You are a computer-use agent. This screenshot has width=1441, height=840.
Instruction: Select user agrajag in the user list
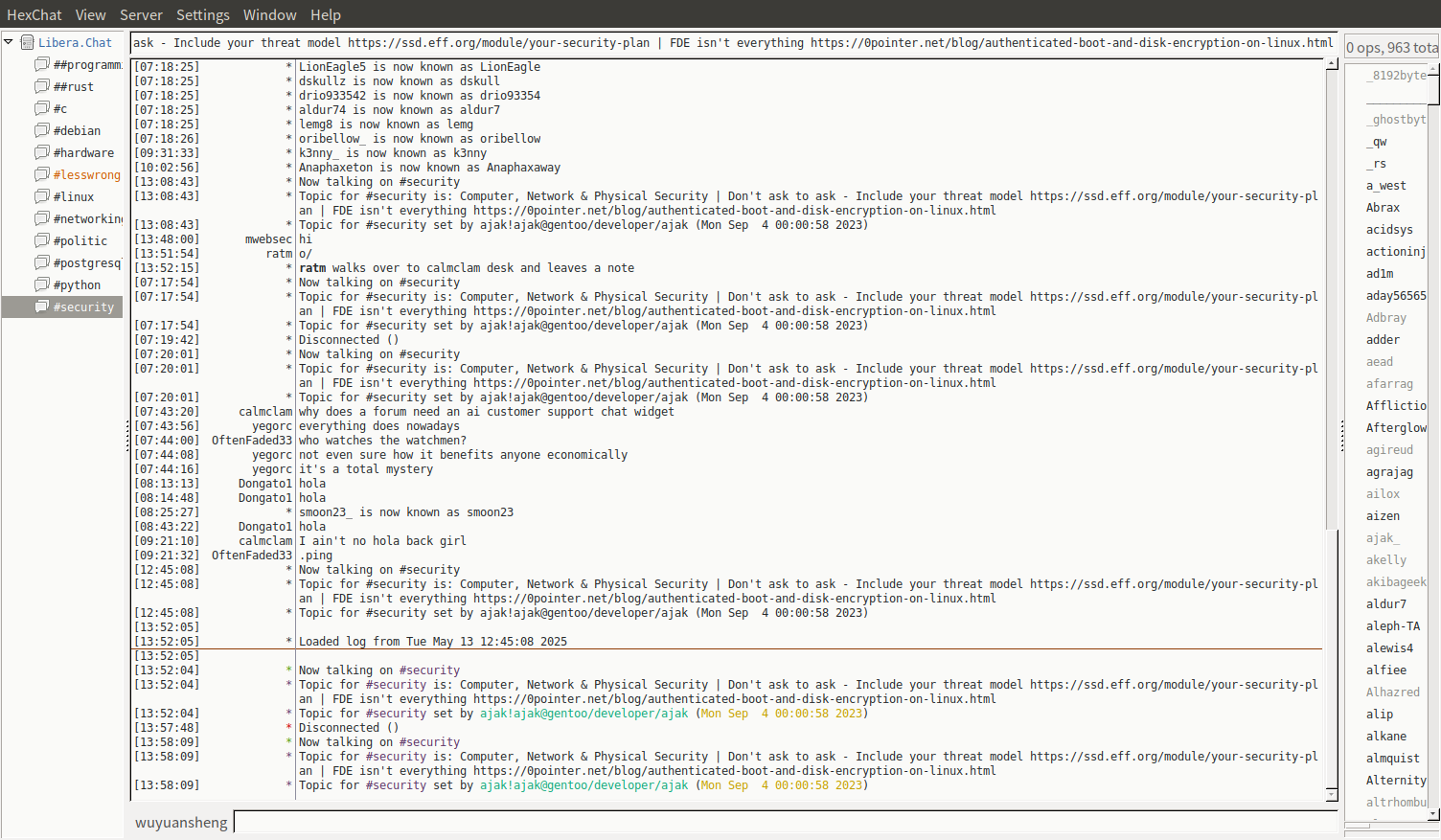coord(1389,472)
